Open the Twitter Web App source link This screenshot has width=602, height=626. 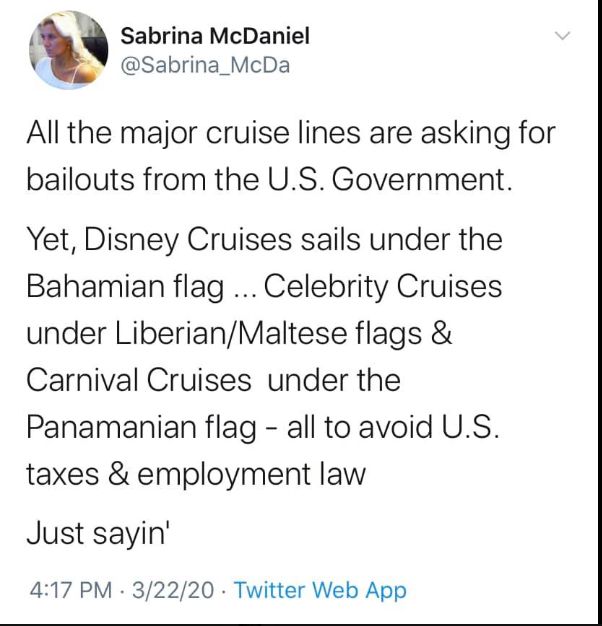tap(320, 590)
